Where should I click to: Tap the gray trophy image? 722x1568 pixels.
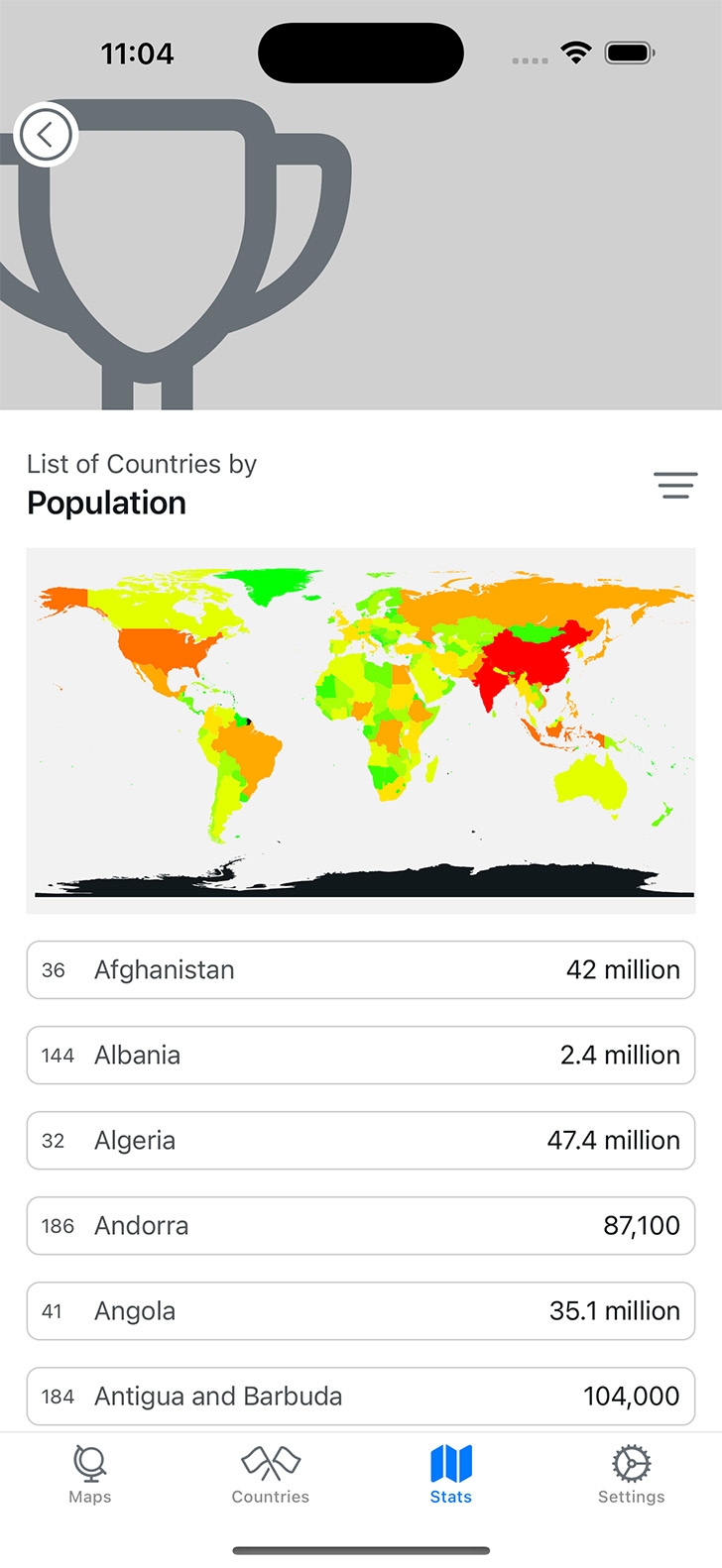(x=175, y=254)
